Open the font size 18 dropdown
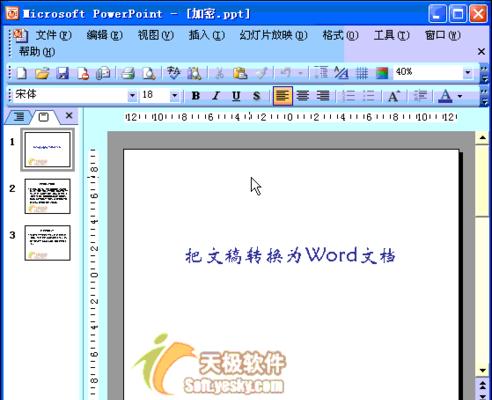Viewport: 492px width, 400px height. [174, 96]
